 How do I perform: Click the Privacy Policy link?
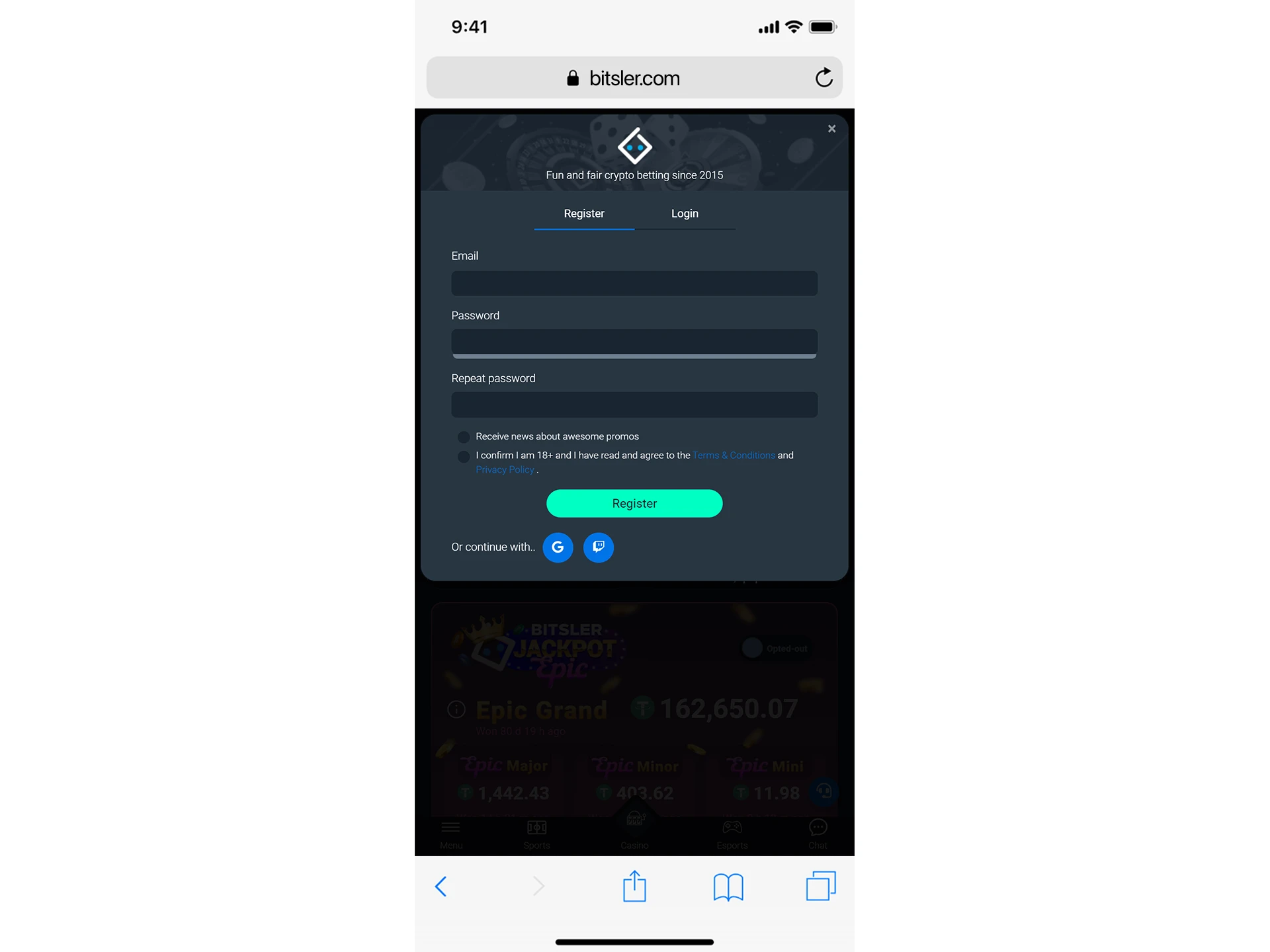(x=504, y=469)
